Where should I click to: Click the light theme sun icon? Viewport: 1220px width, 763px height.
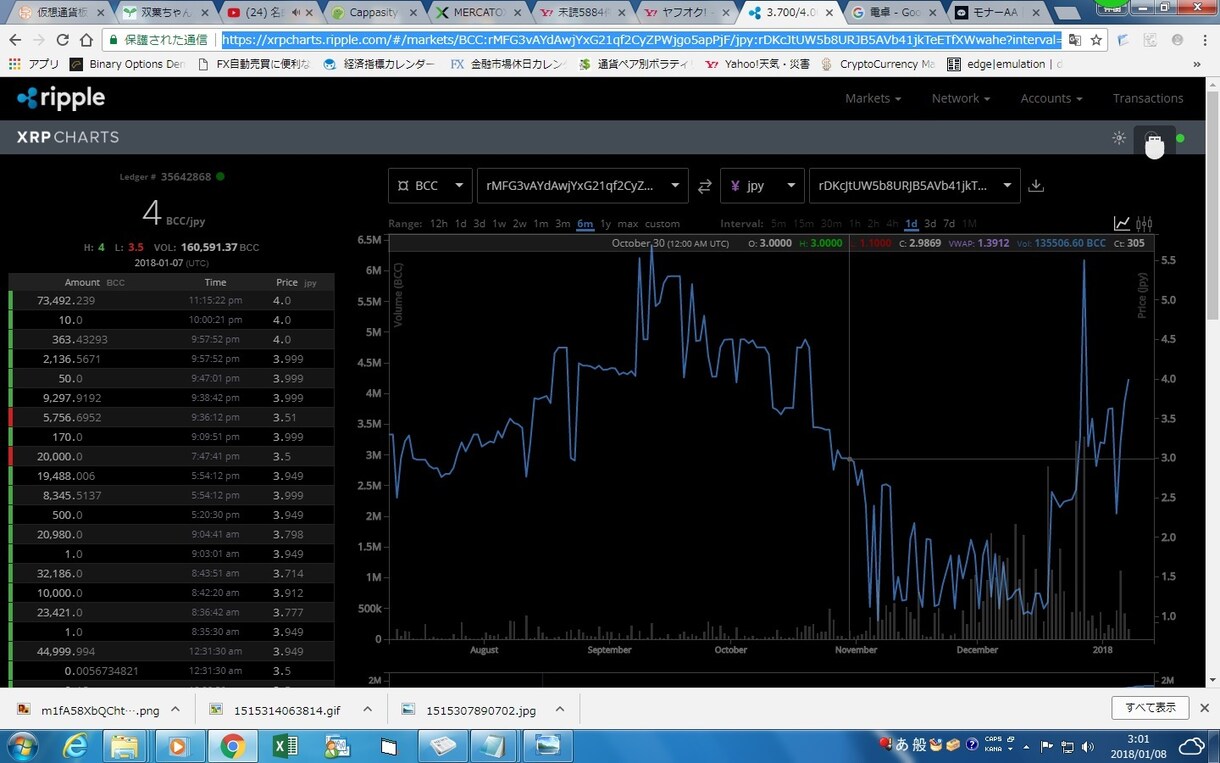tap(1119, 138)
